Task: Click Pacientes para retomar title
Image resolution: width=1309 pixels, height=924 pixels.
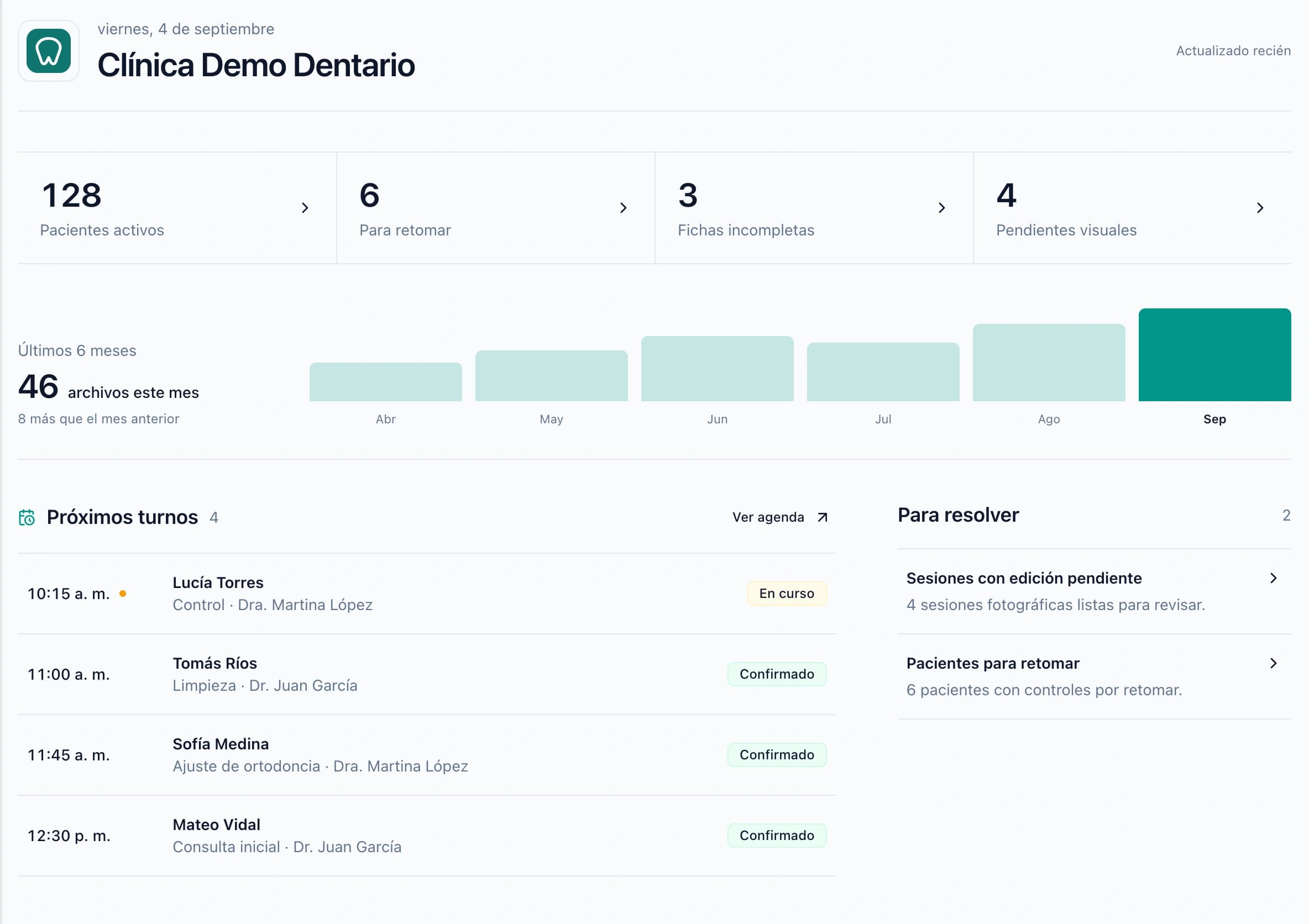Action: click(x=993, y=663)
